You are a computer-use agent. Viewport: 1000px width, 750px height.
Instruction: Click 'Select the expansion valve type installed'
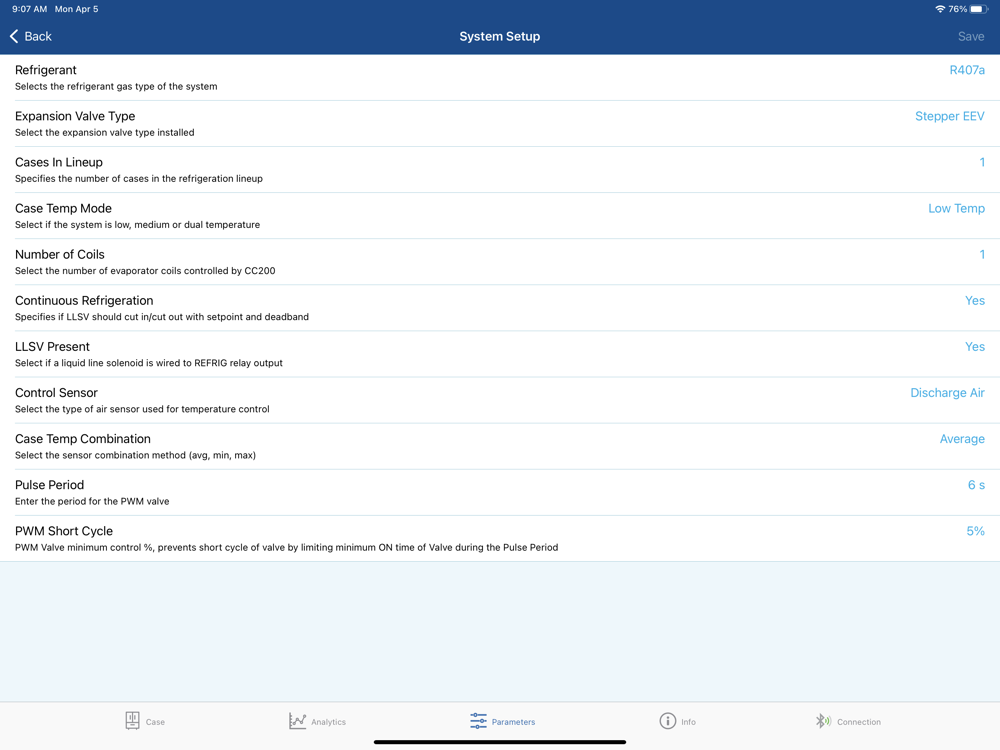tap(105, 133)
